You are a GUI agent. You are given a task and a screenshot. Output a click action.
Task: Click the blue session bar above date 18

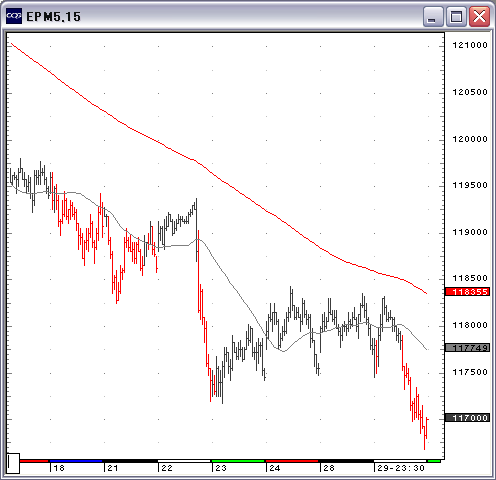76,461
